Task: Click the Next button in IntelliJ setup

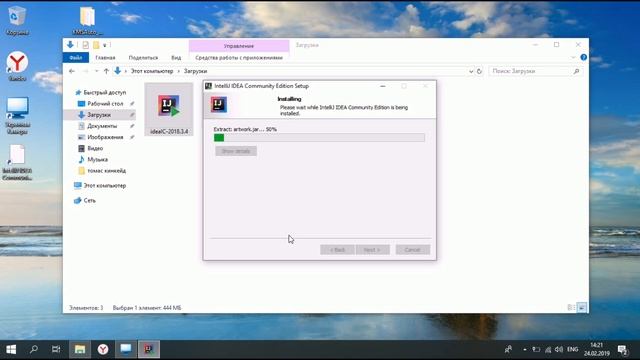Action: pos(373,250)
